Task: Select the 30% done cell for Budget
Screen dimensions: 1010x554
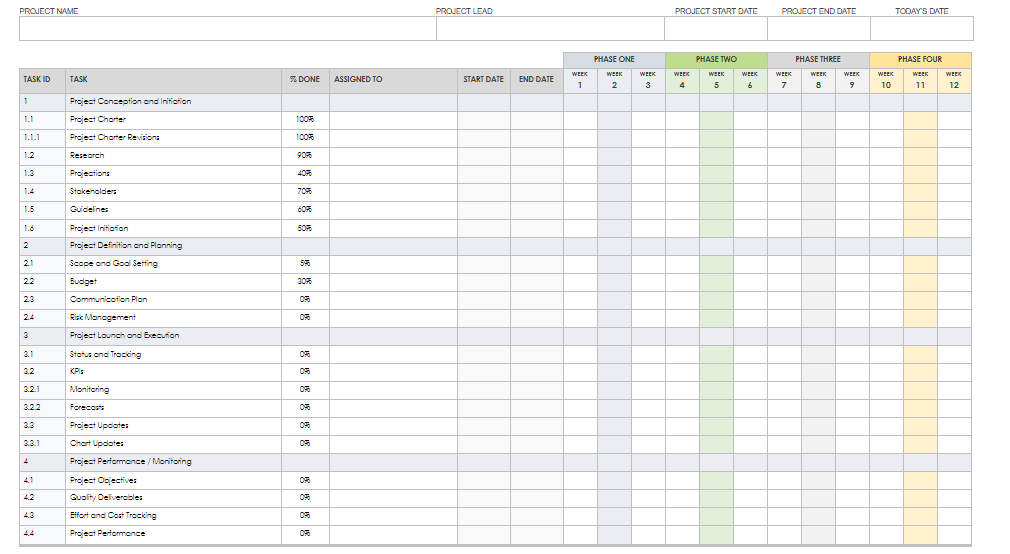Action: [x=305, y=282]
